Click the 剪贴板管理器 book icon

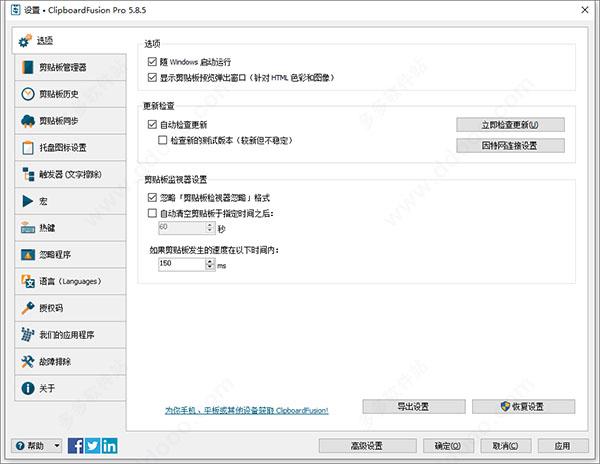point(28,67)
